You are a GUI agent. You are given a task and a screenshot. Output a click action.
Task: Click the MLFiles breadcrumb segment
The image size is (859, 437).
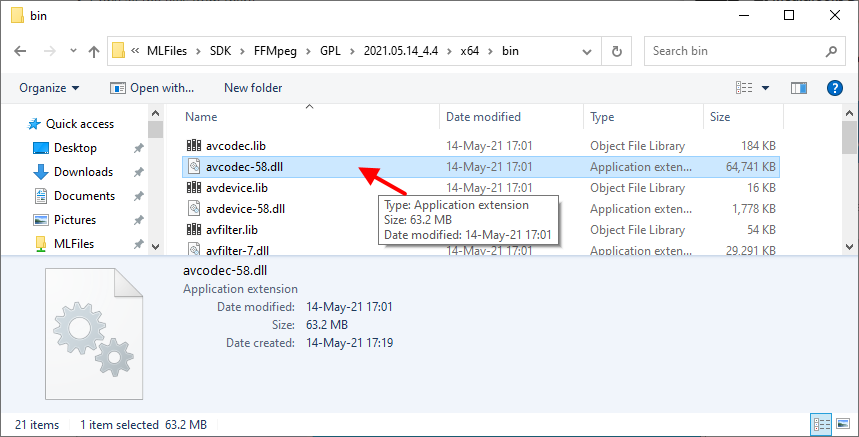click(x=167, y=51)
